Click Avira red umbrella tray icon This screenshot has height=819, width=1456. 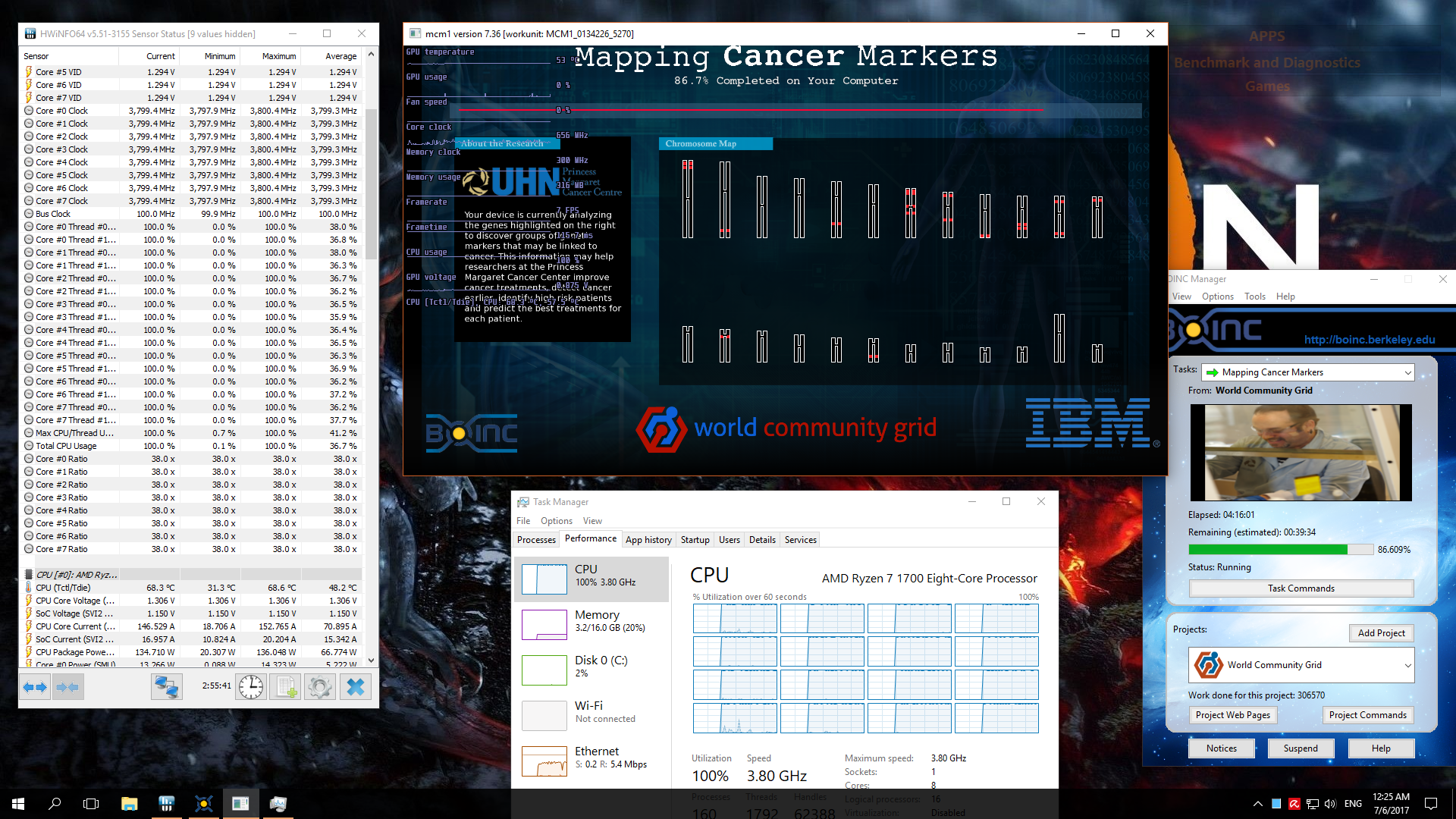point(1294,804)
